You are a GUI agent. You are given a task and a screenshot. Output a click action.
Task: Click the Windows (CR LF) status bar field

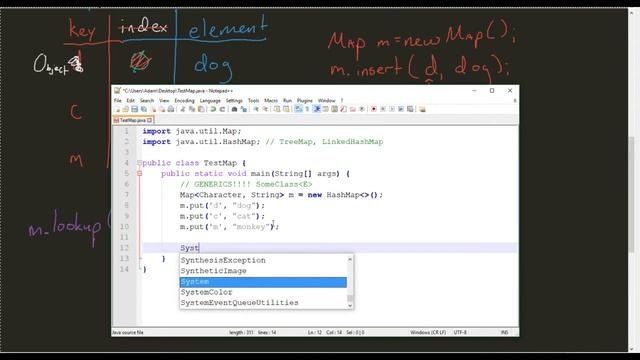pos(428,332)
